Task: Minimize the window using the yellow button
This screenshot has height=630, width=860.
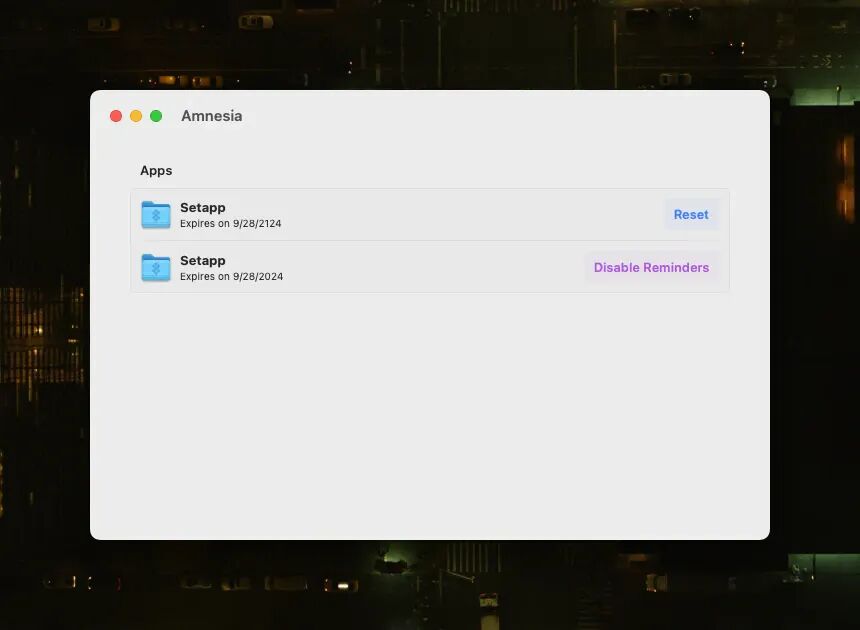Action: (136, 116)
